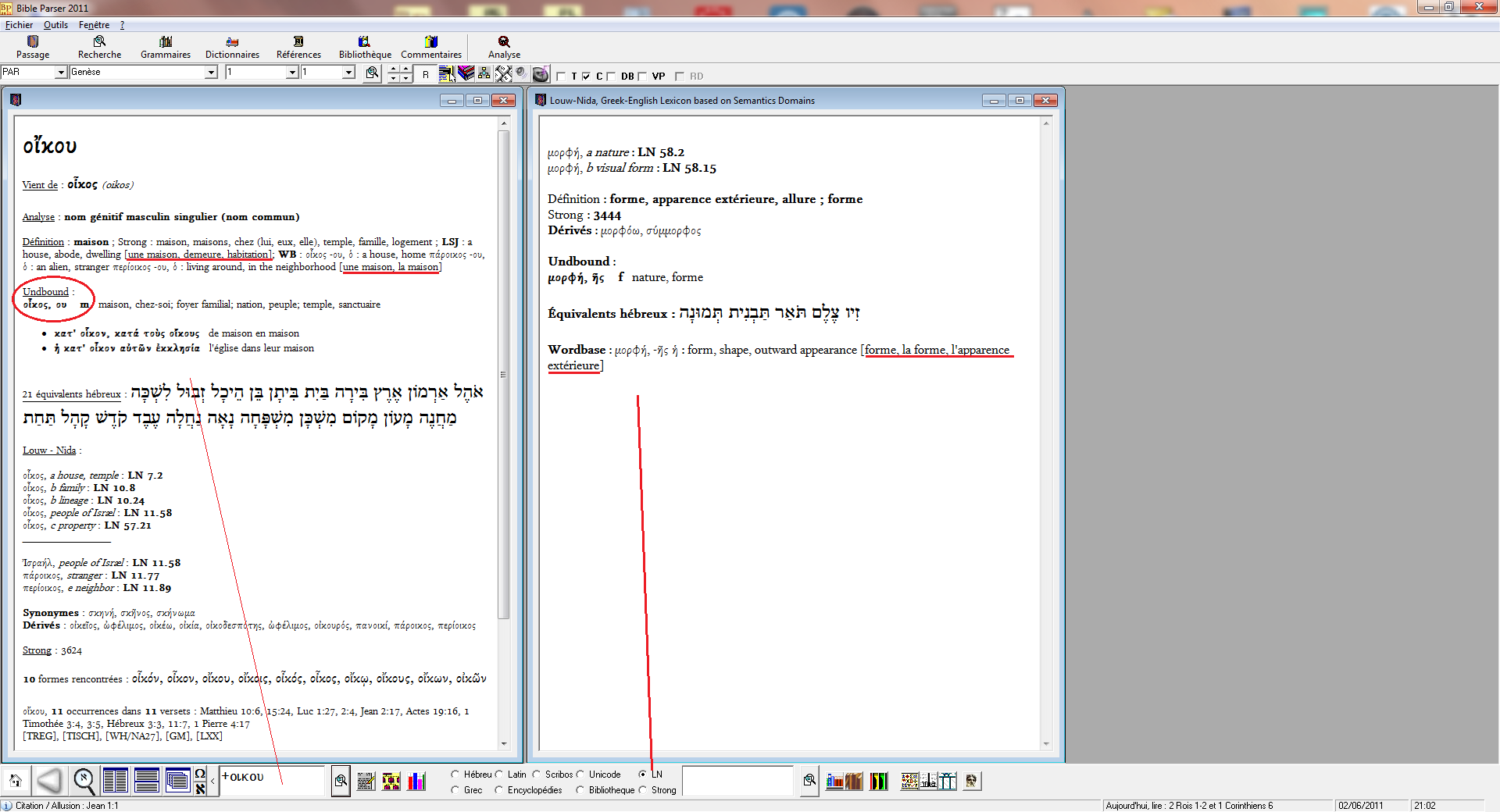Open the Grammaires toolbar button
This screenshot has height=812, width=1500.
coord(166,48)
